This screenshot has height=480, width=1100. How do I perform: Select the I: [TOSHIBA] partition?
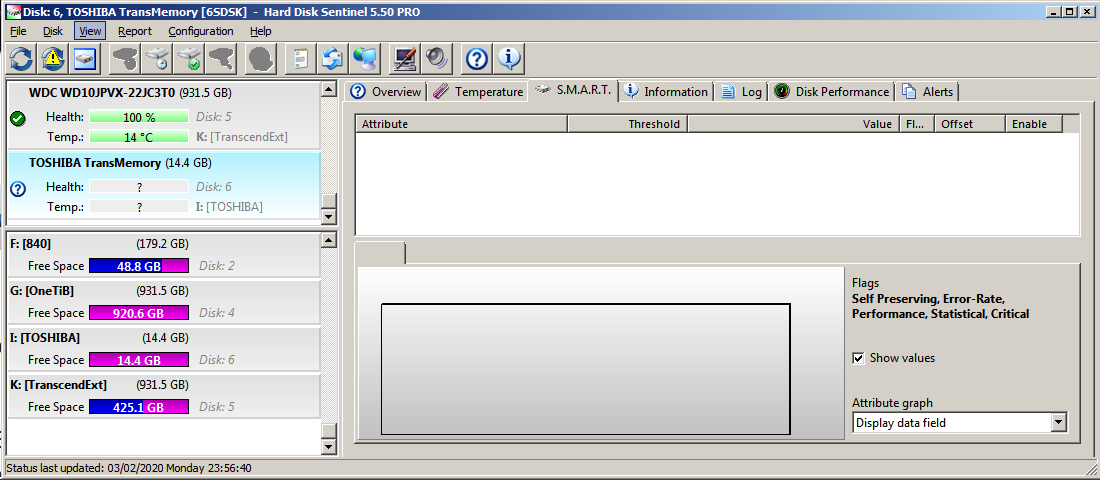point(163,349)
